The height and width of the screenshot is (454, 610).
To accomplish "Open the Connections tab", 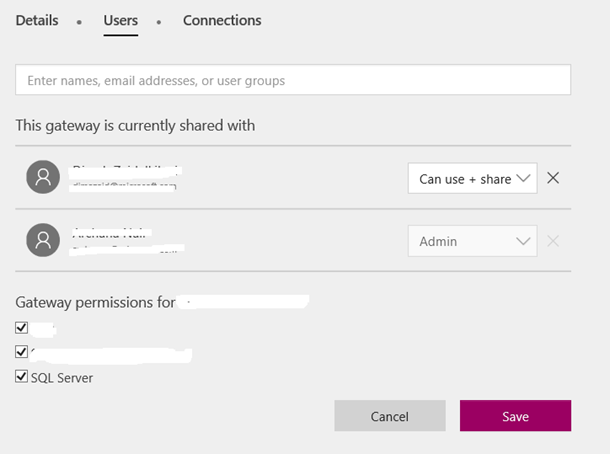I will click(x=221, y=20).
